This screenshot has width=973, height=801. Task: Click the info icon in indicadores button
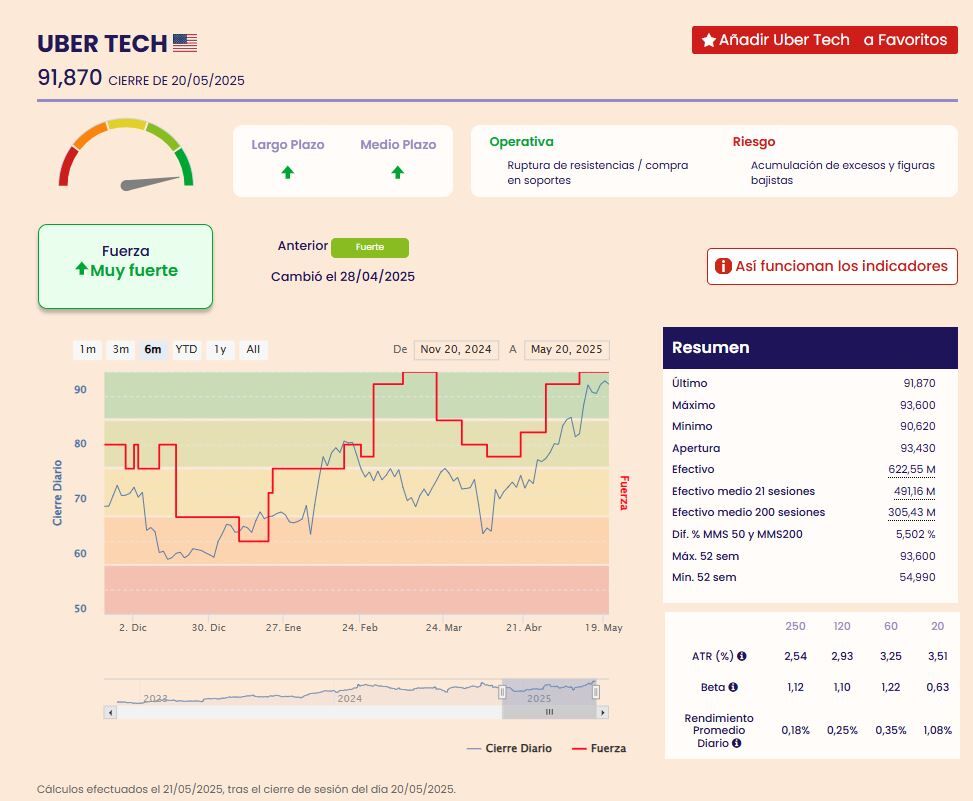(723, 266)
